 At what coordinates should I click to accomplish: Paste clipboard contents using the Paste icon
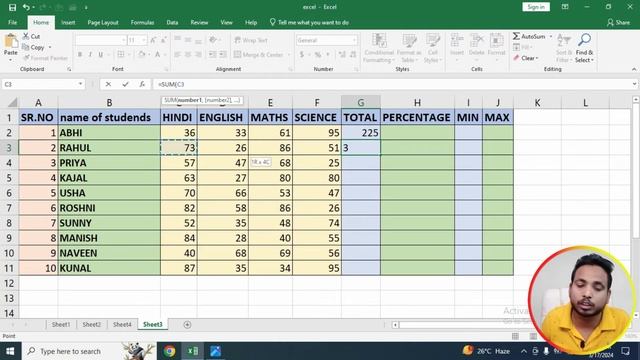[11, 41]
